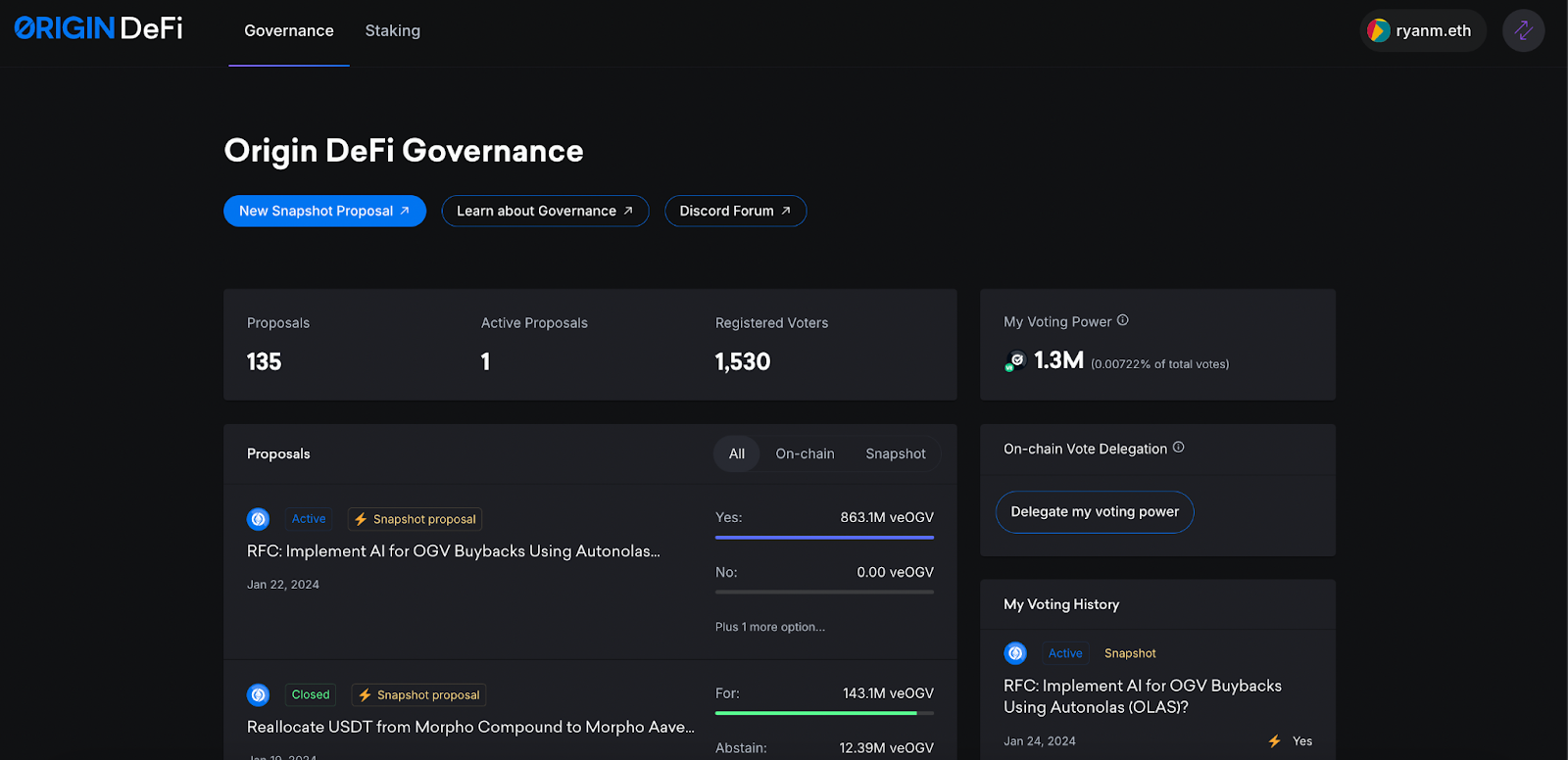Screen dimensions: 1568x760
Task: Click the Active badge in My Voting History
Action: tap(1065, 653)
